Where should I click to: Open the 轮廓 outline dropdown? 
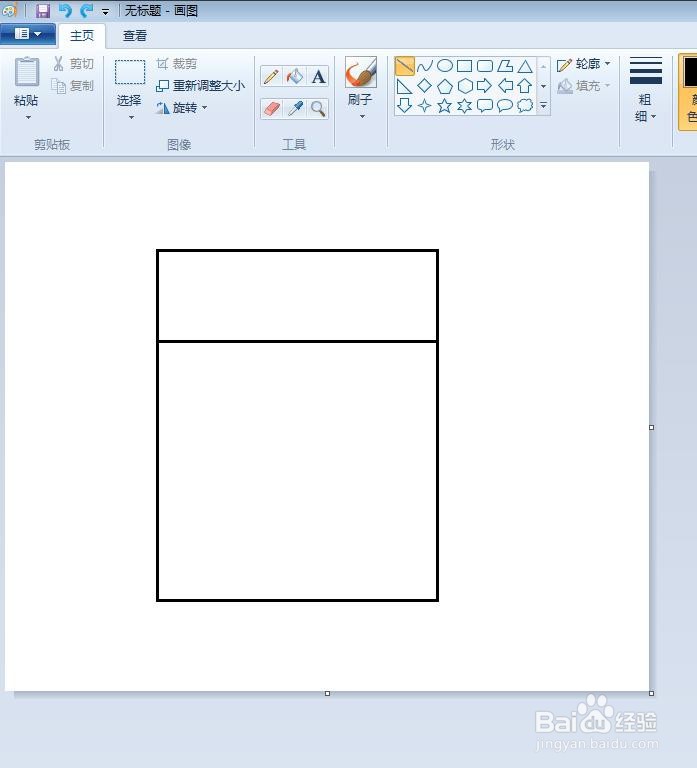click(x=584, y=64)
